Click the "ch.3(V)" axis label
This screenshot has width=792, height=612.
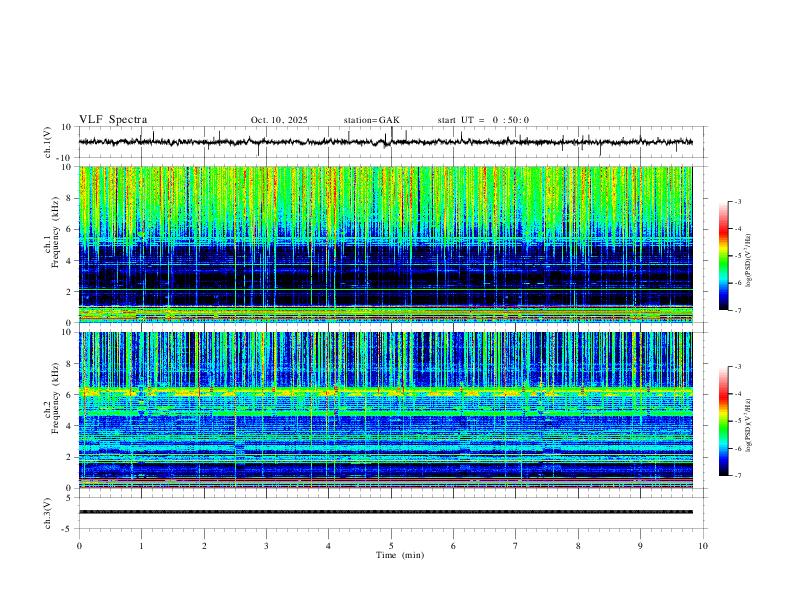(48, 513)
